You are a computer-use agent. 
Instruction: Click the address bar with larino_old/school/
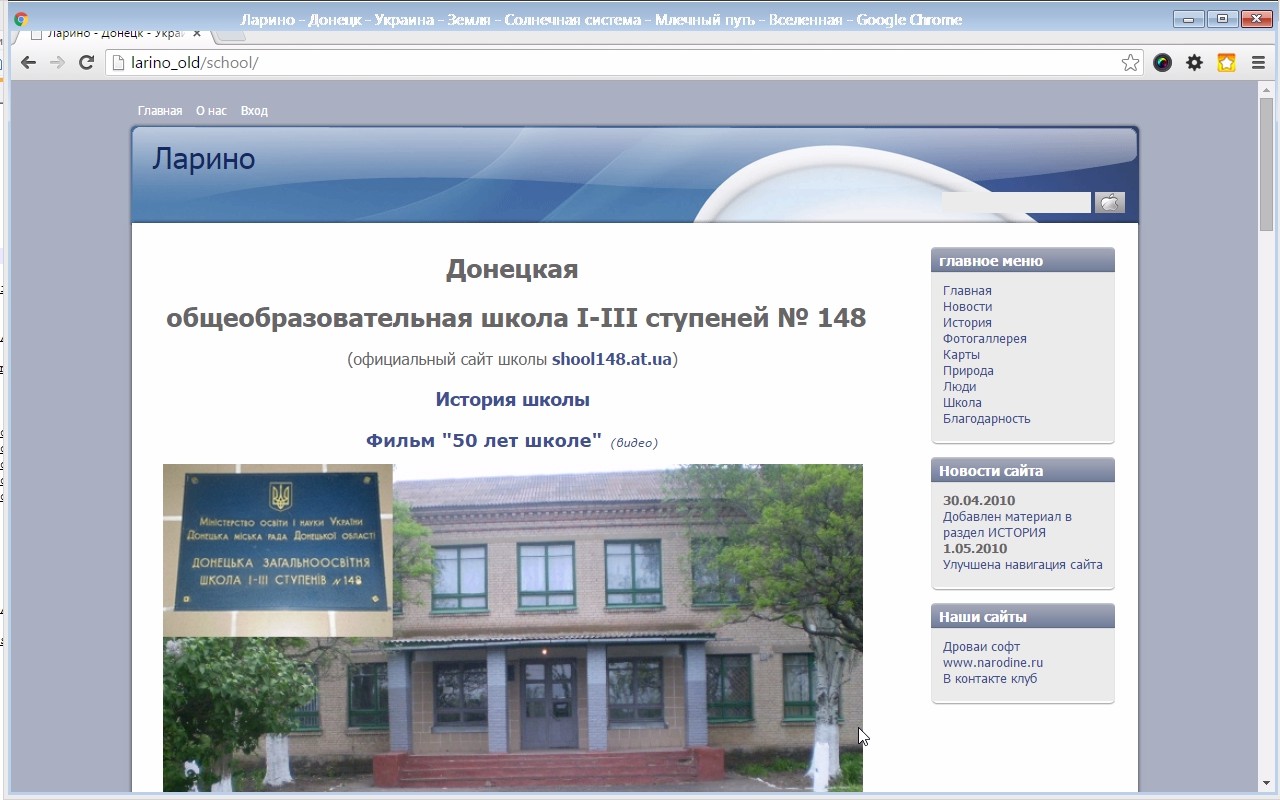(x=625, y=63)
